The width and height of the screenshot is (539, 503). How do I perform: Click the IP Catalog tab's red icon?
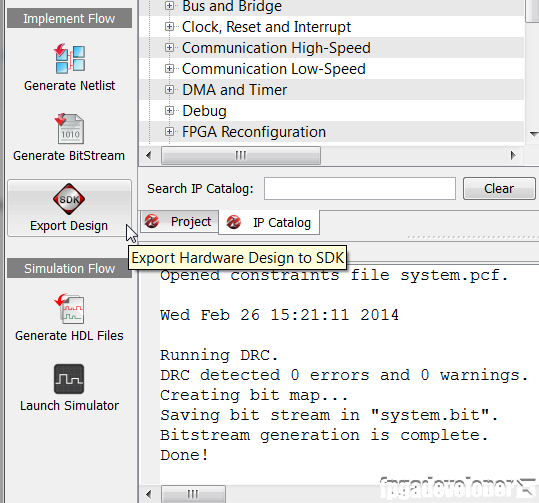tap(234, 222)
